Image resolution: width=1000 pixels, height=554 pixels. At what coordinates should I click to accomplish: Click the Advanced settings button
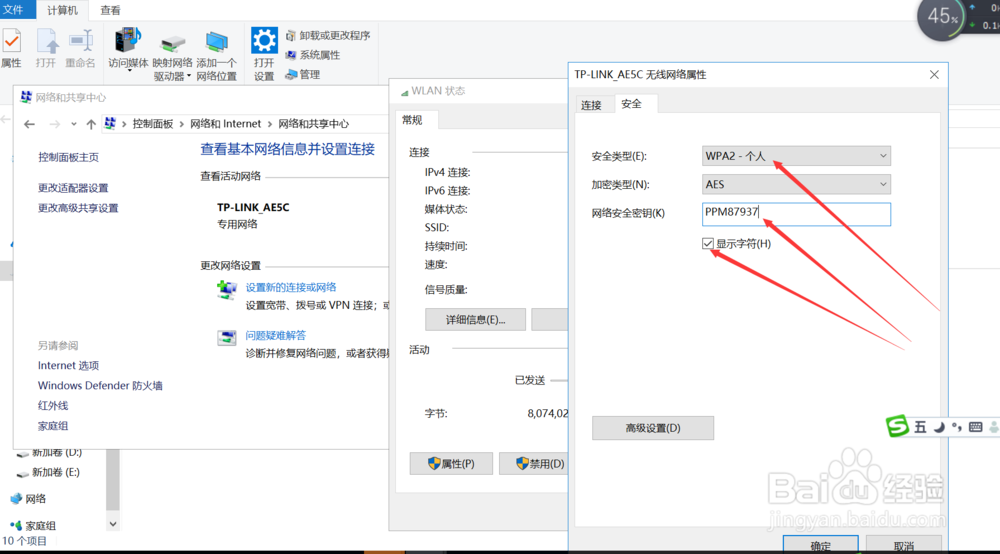point(652,428)
